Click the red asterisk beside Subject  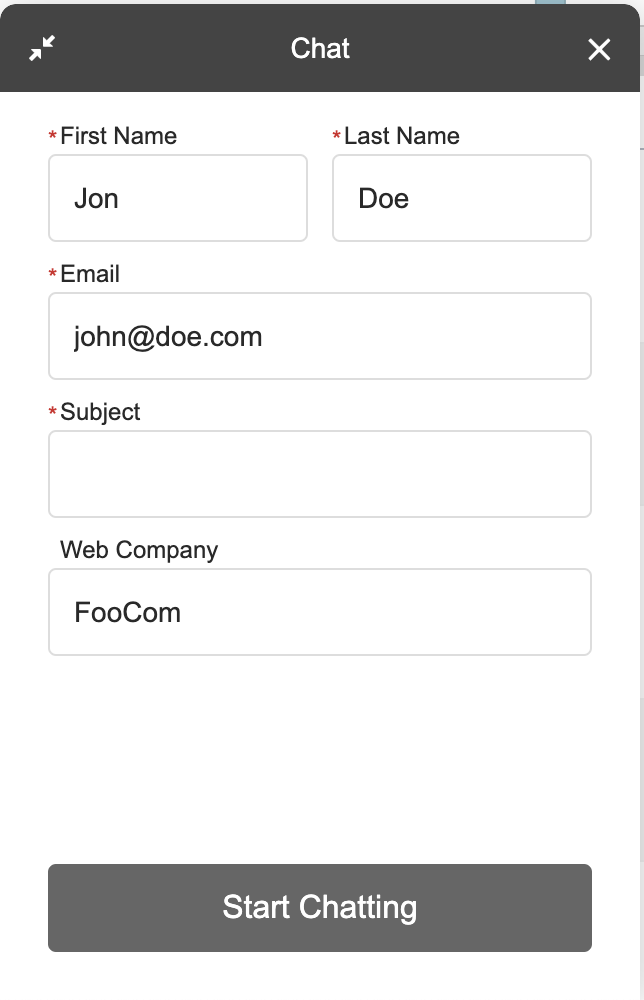(53, 414)
